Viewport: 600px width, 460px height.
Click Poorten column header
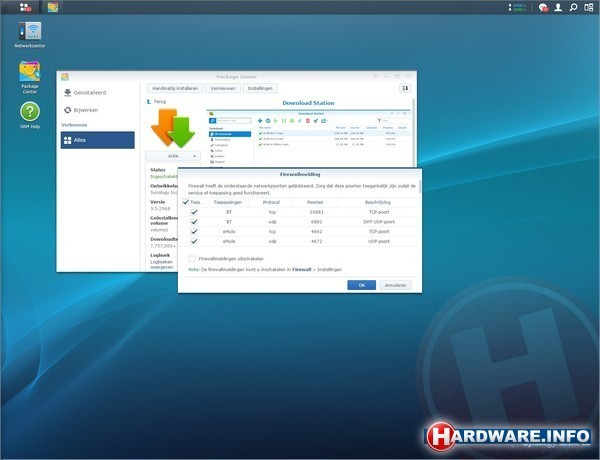point(315,202)
